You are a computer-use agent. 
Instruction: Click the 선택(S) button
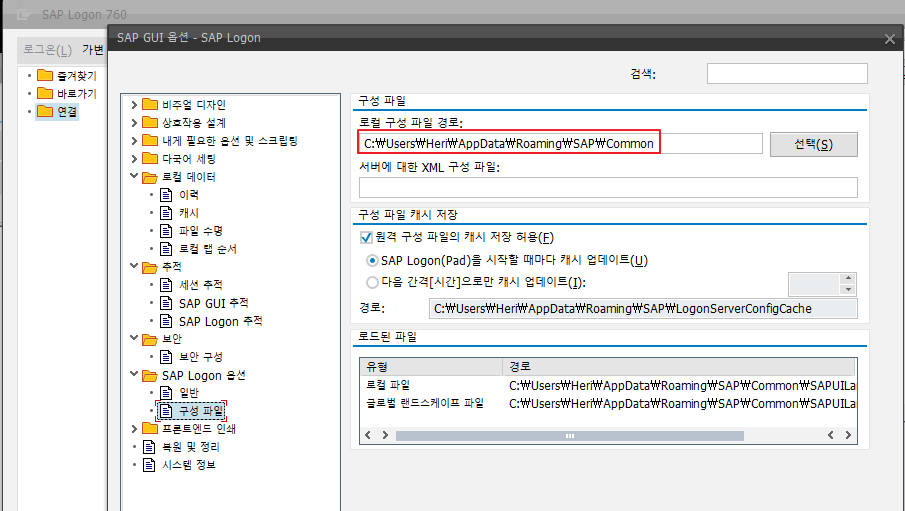coord(814,144)
